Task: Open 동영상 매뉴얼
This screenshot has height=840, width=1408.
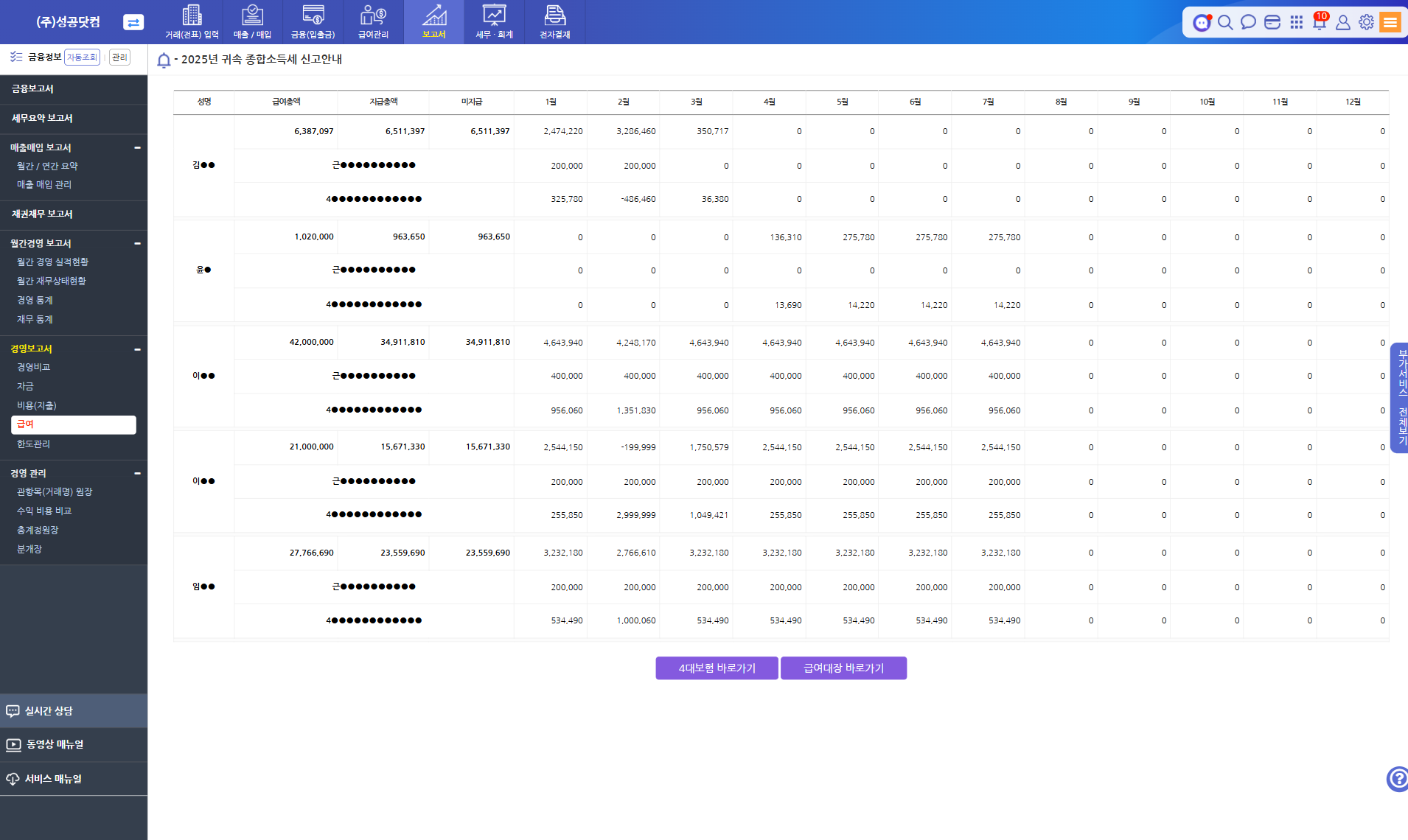Action: [x=74, y=745]
